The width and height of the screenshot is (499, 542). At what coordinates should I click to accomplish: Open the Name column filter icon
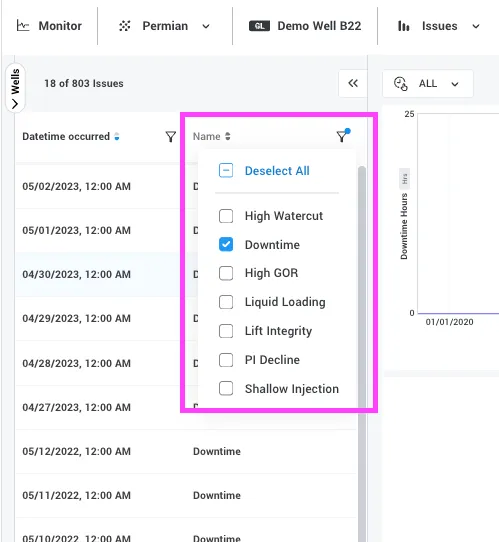click(343, 136)
